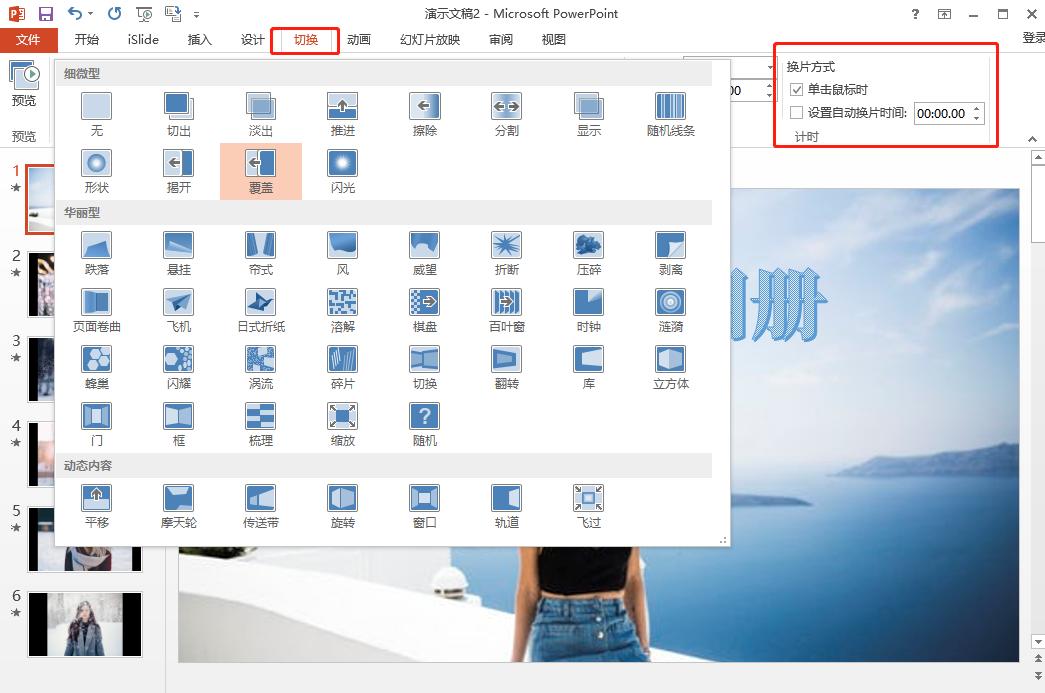Undo the last action
Viewport: 1045px width, 693px height.
point(75,13)
